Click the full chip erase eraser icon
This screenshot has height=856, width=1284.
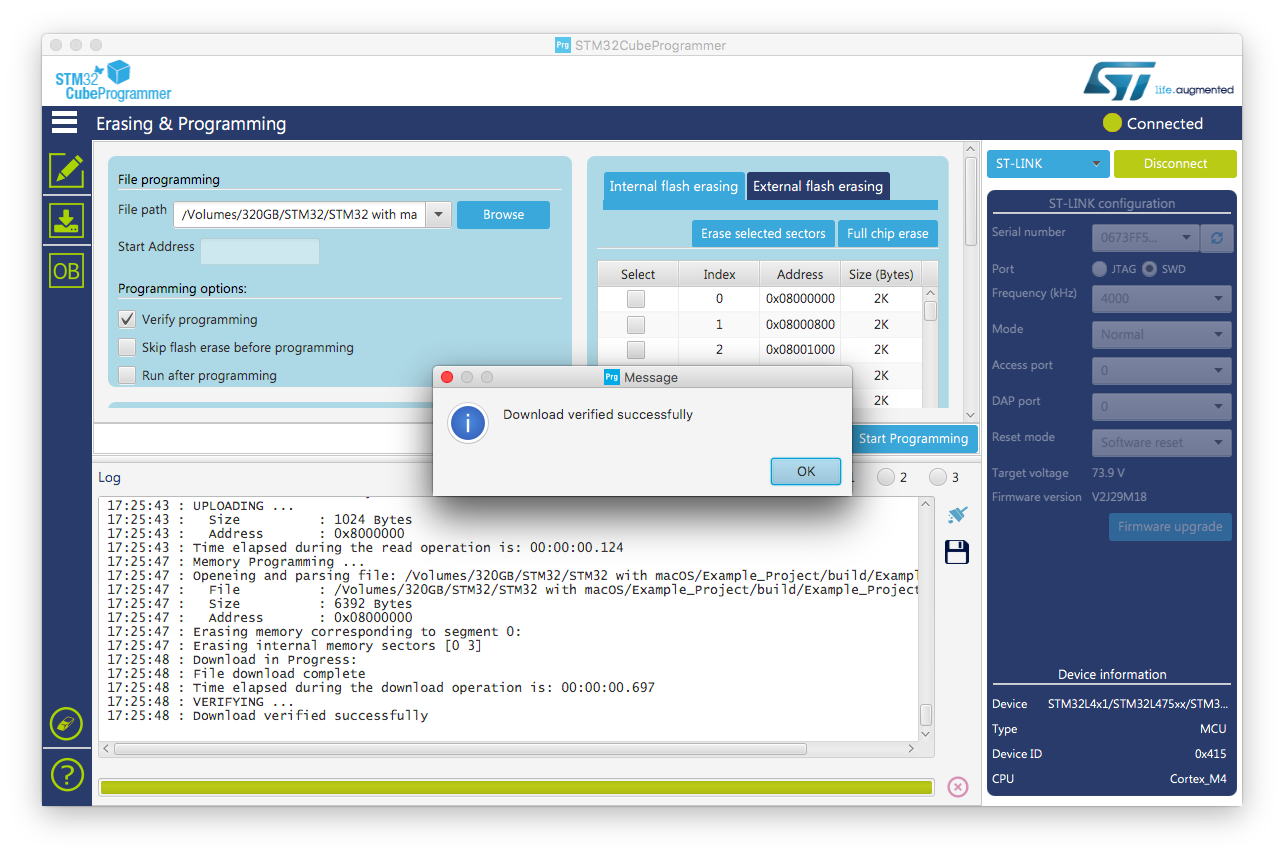pos(66,724)
